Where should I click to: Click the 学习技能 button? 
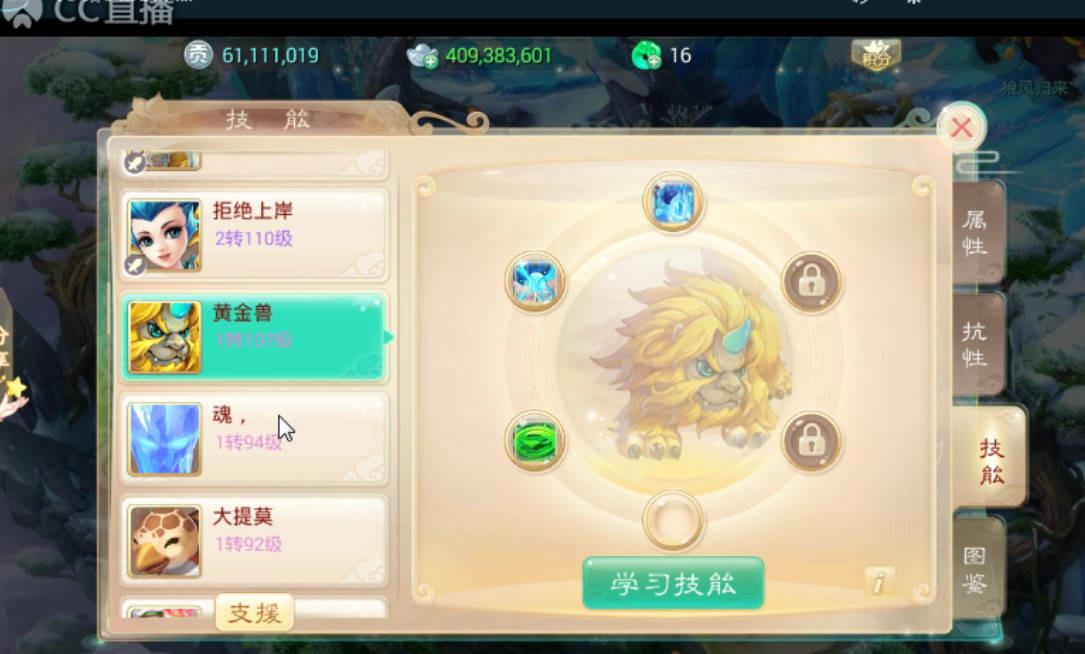(x=673, y=583)
